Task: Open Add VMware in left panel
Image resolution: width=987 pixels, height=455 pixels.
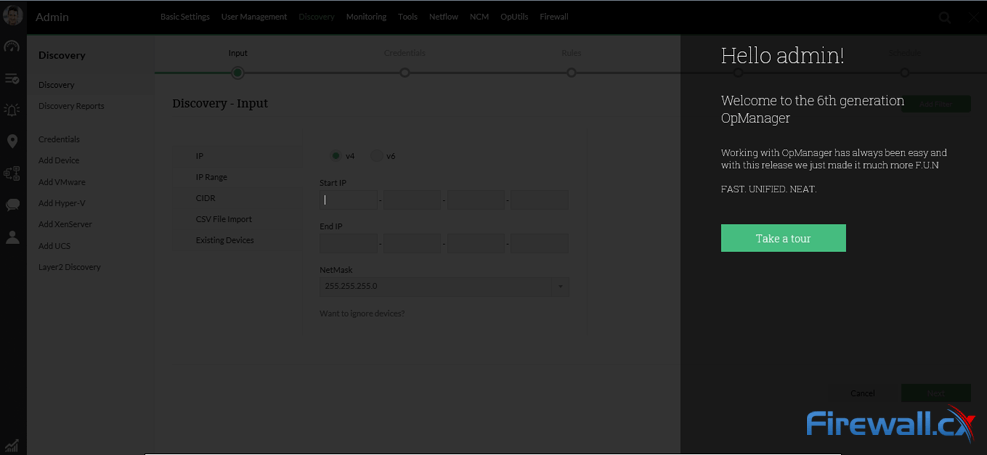Action: click(62, 182)
